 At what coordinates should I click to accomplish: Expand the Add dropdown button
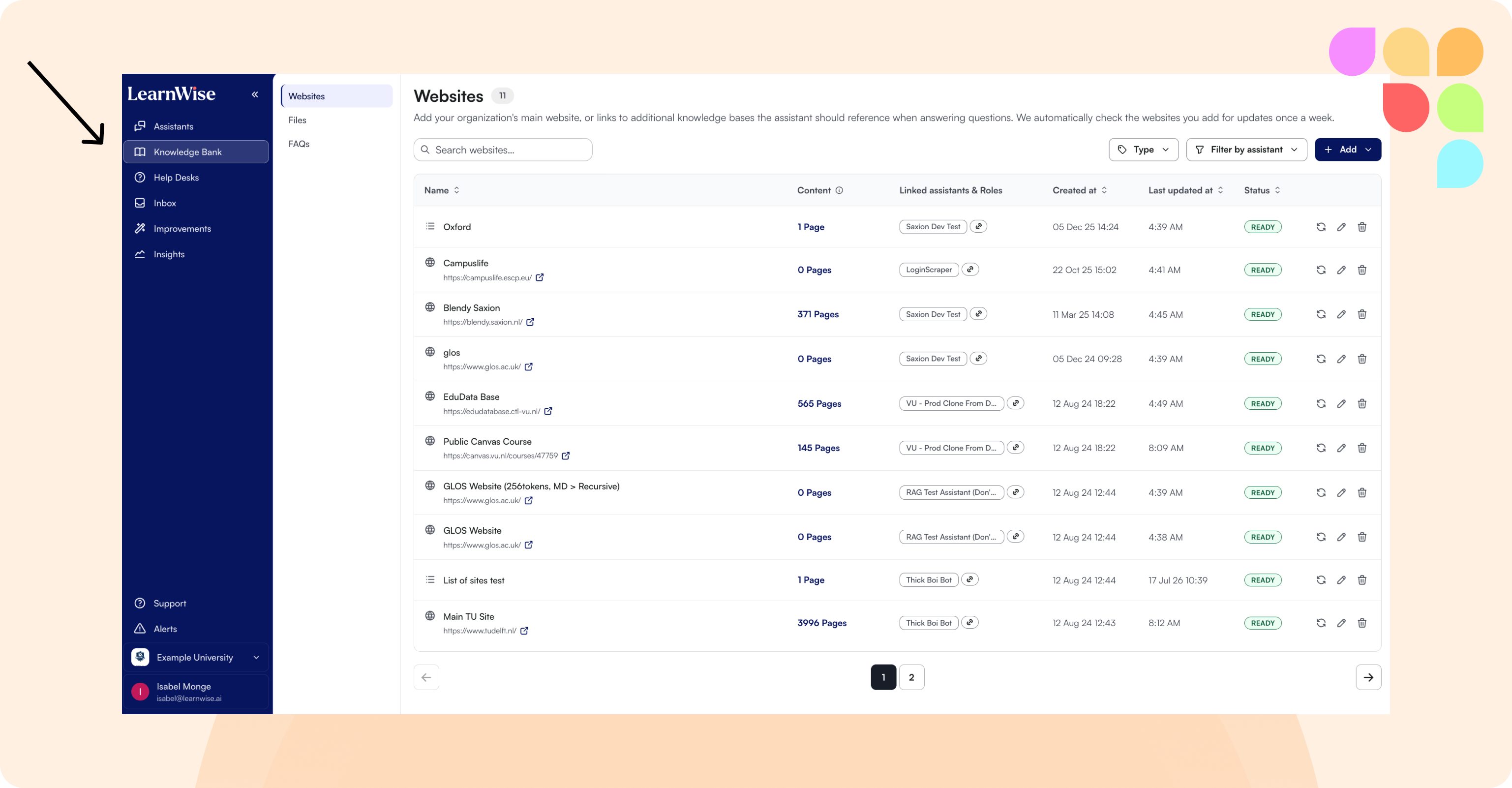click(x=1347, y=150)
